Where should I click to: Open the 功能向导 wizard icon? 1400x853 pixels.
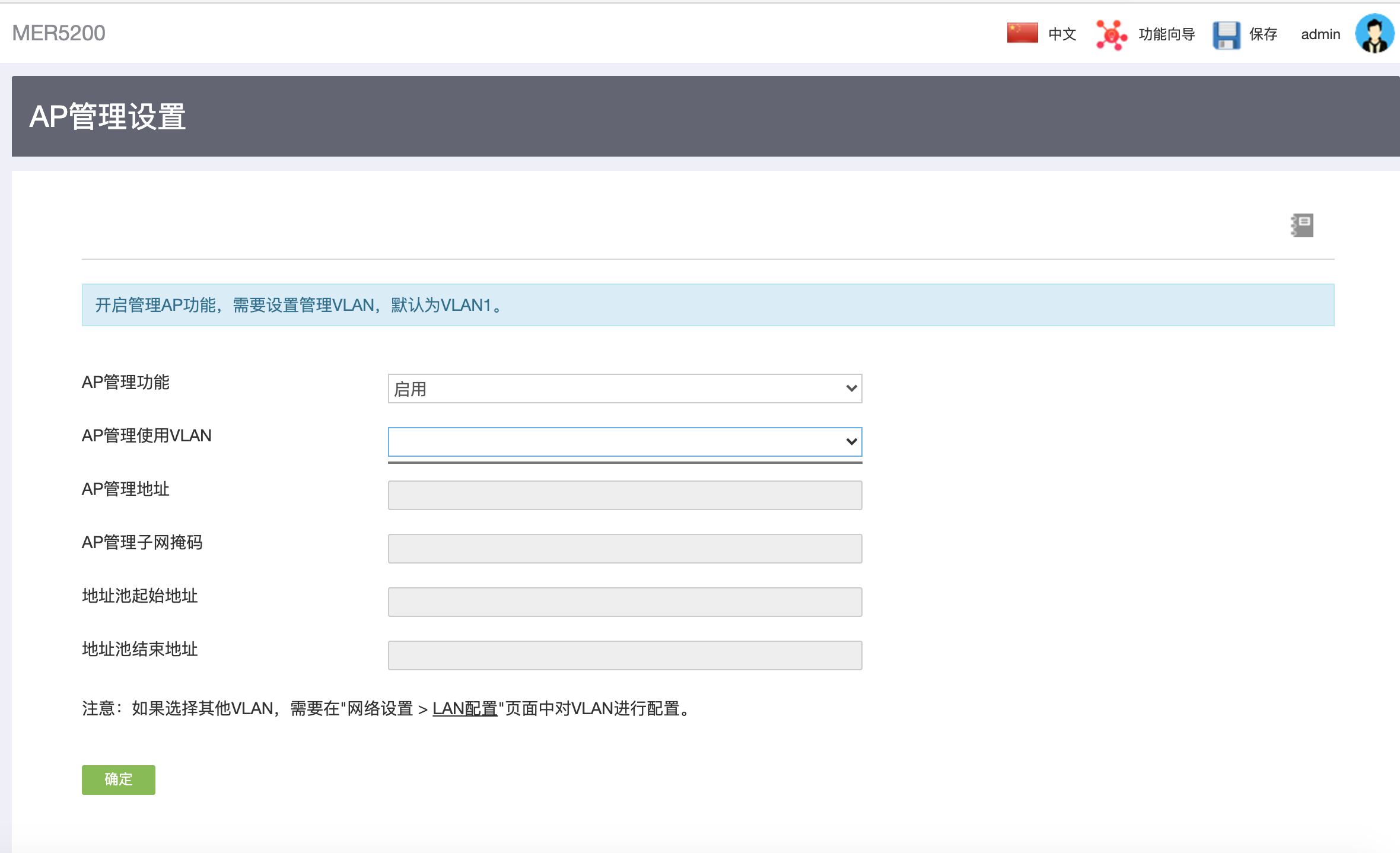(x=1111, y=34)
